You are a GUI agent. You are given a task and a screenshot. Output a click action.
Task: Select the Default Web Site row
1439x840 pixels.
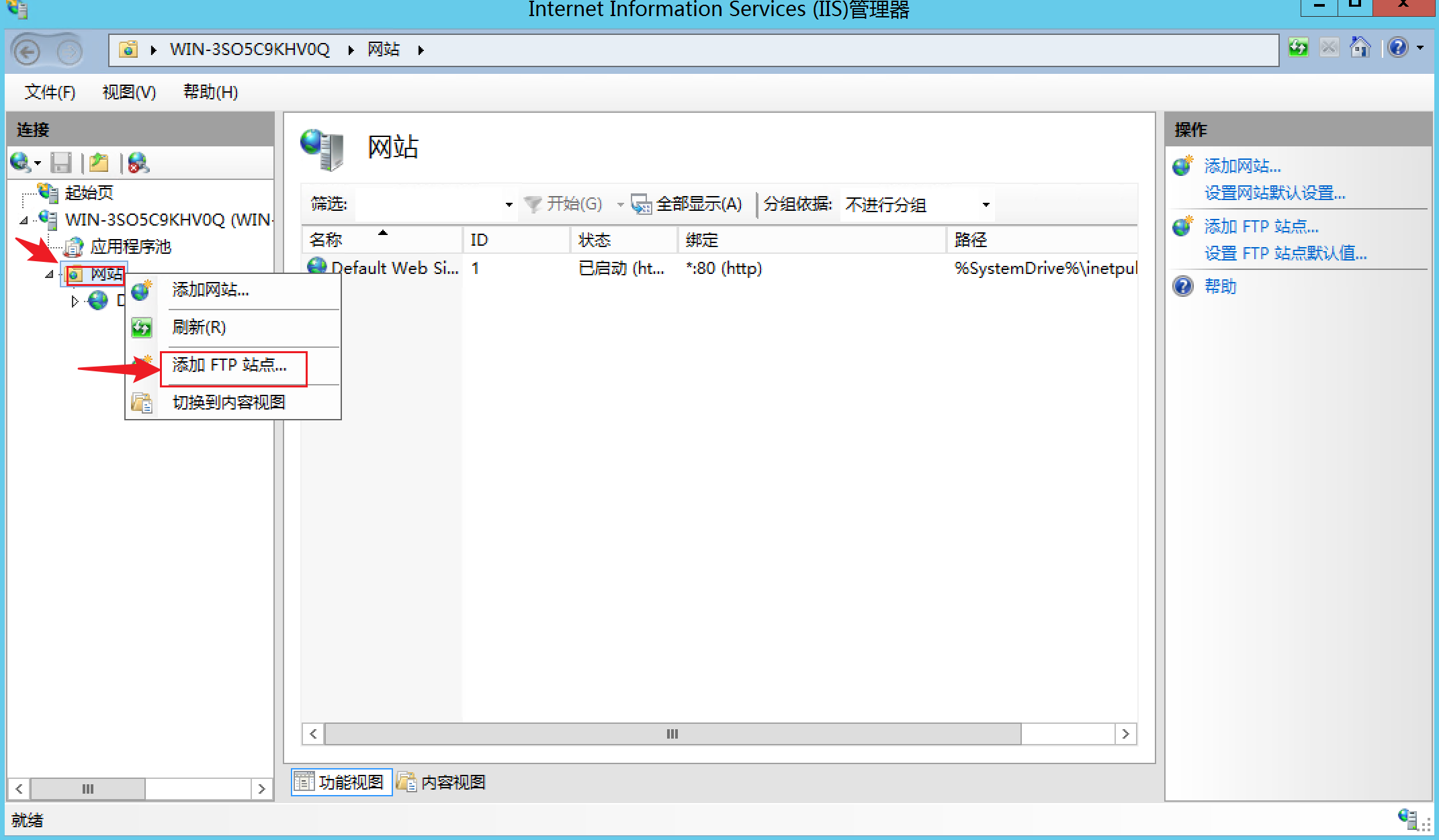coord(394,269)
